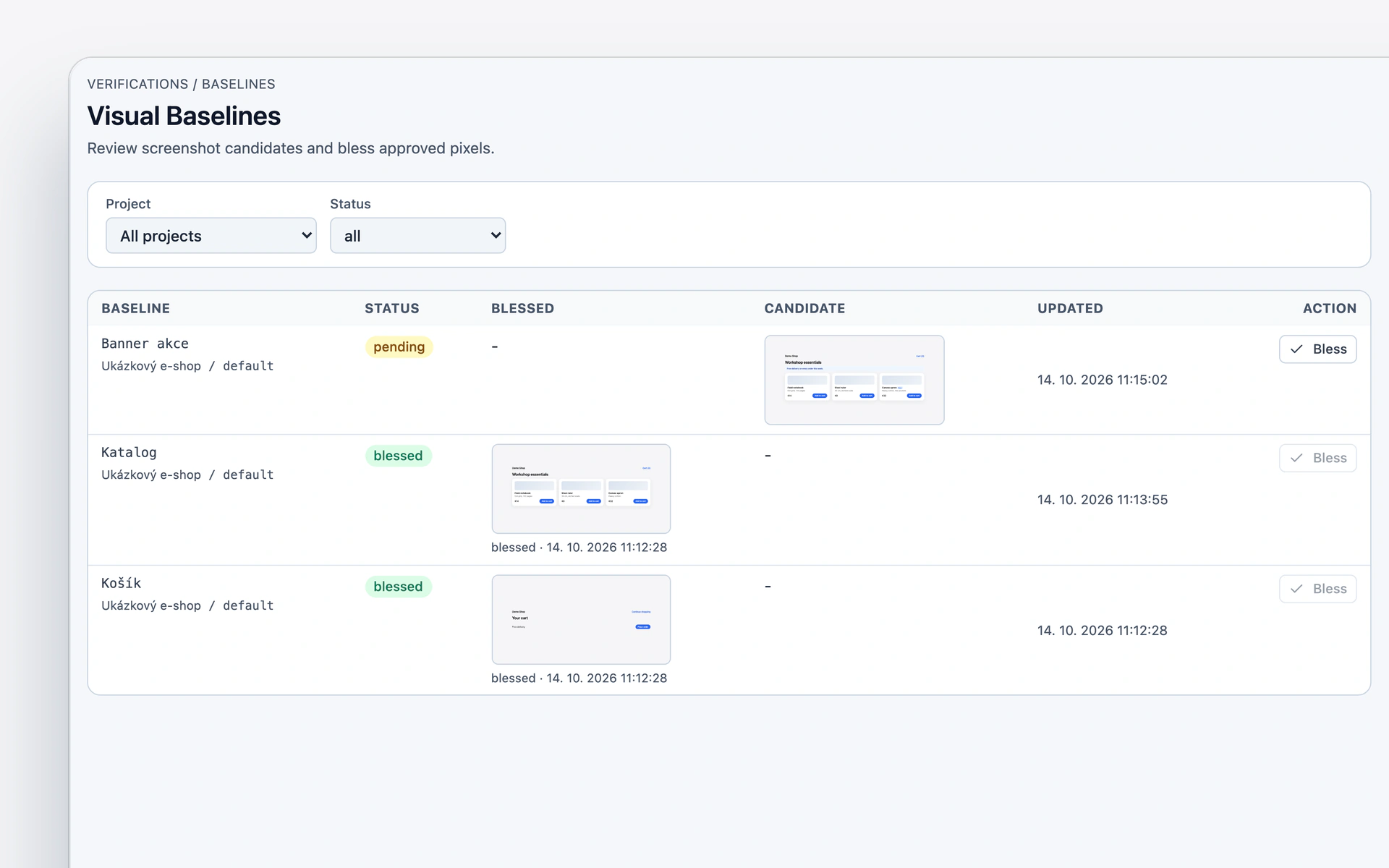Click the blessed badge in Košík row
Screen dimensions: 1389x868
[x=398, y=587]
